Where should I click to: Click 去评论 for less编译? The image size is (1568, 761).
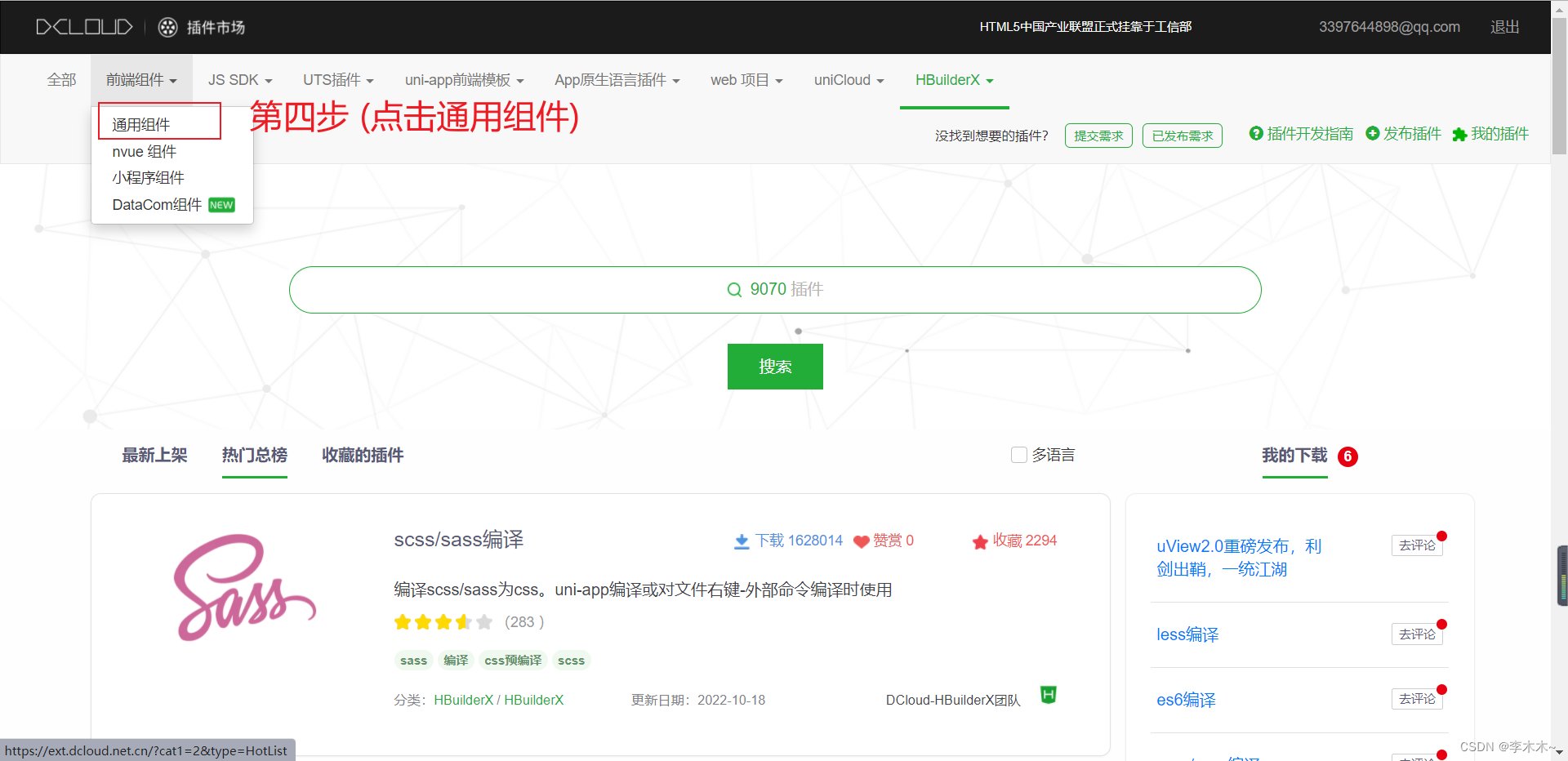coord(1417,634)
